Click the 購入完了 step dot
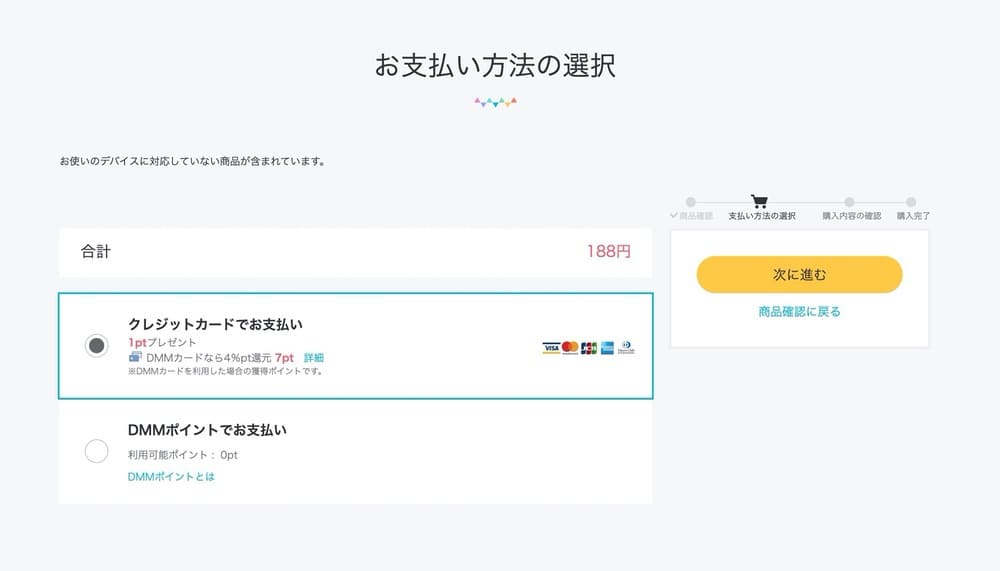The image size is (1000, 571). (911, 202)
